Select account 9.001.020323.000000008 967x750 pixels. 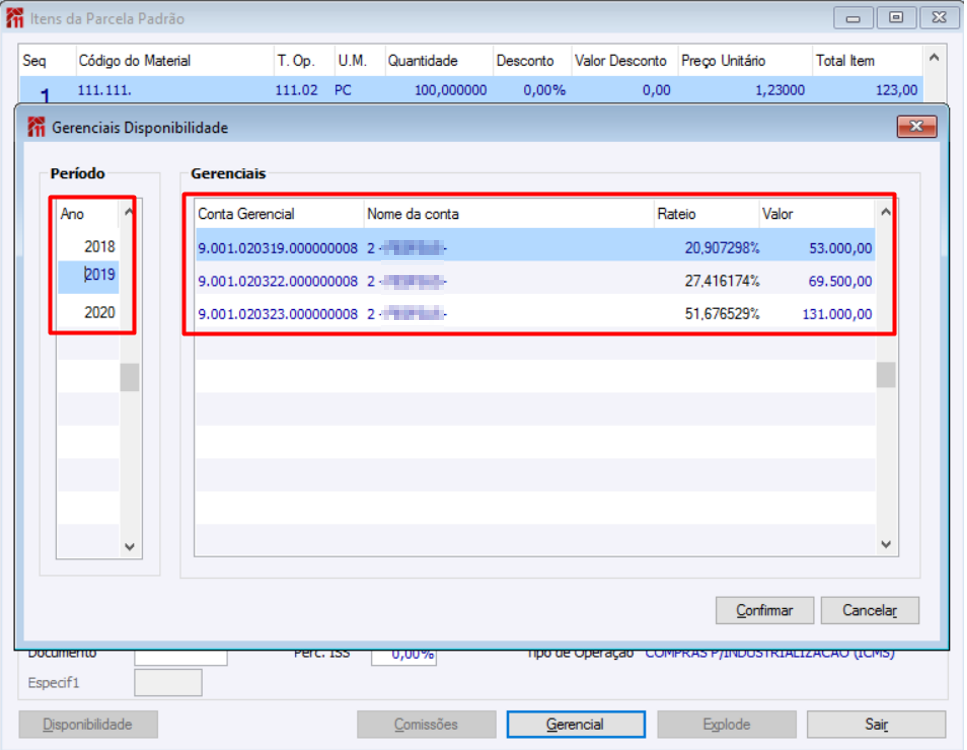[x=278, y=314]
